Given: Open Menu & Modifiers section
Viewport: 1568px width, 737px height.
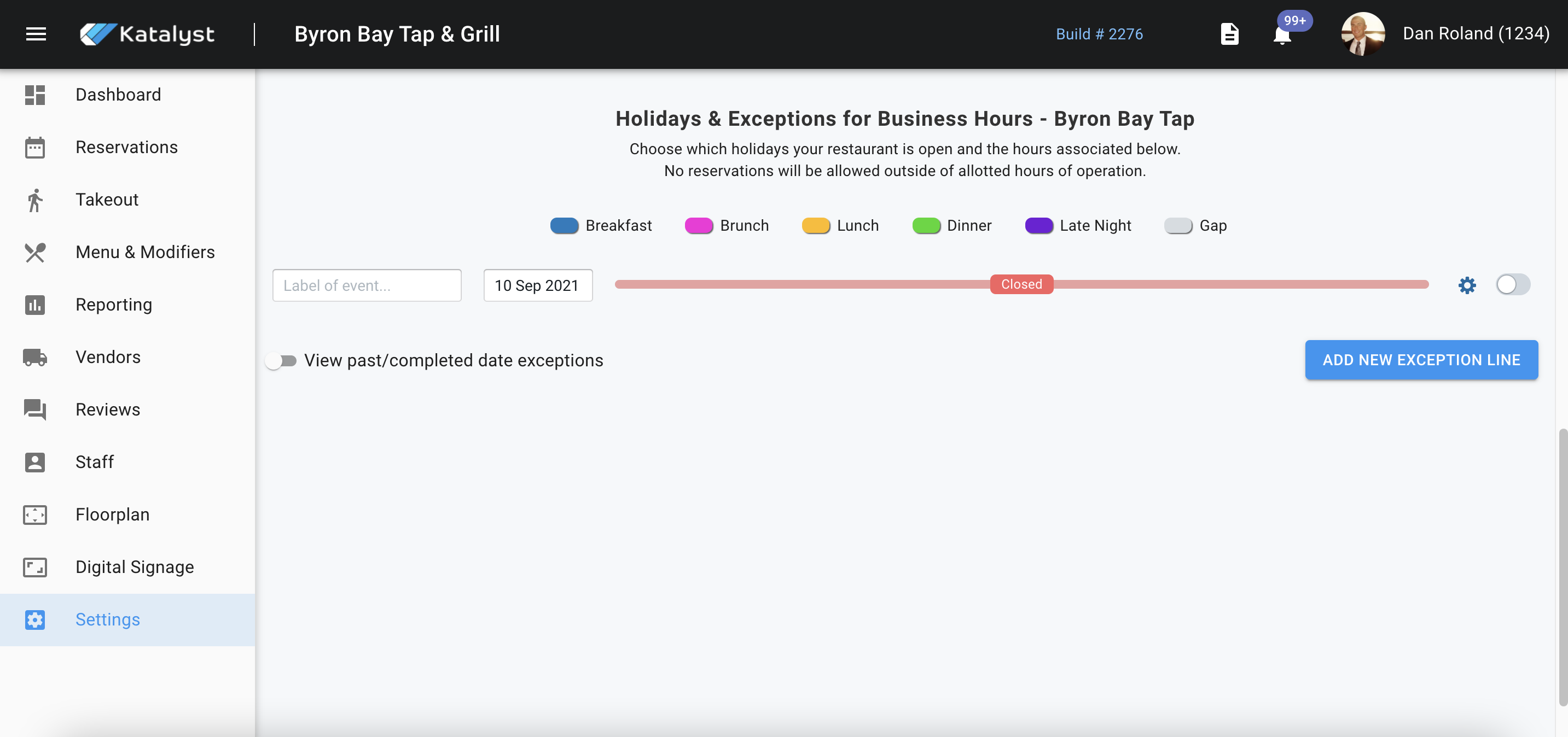Looking at the screenshot, I should tap(145, 253).
